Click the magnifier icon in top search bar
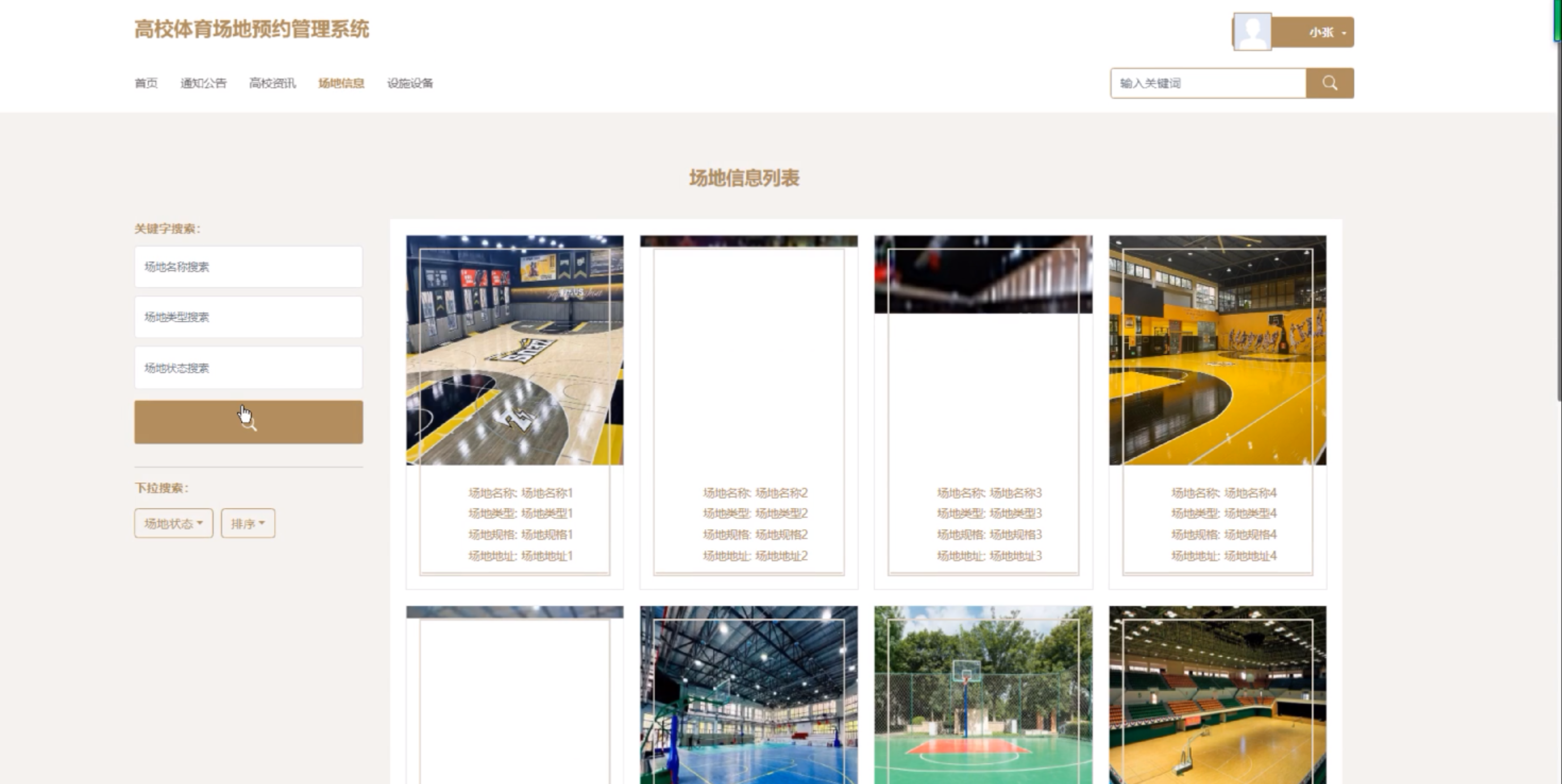This screenshot has width=1562, height=784. click(x=1329, y=83)
